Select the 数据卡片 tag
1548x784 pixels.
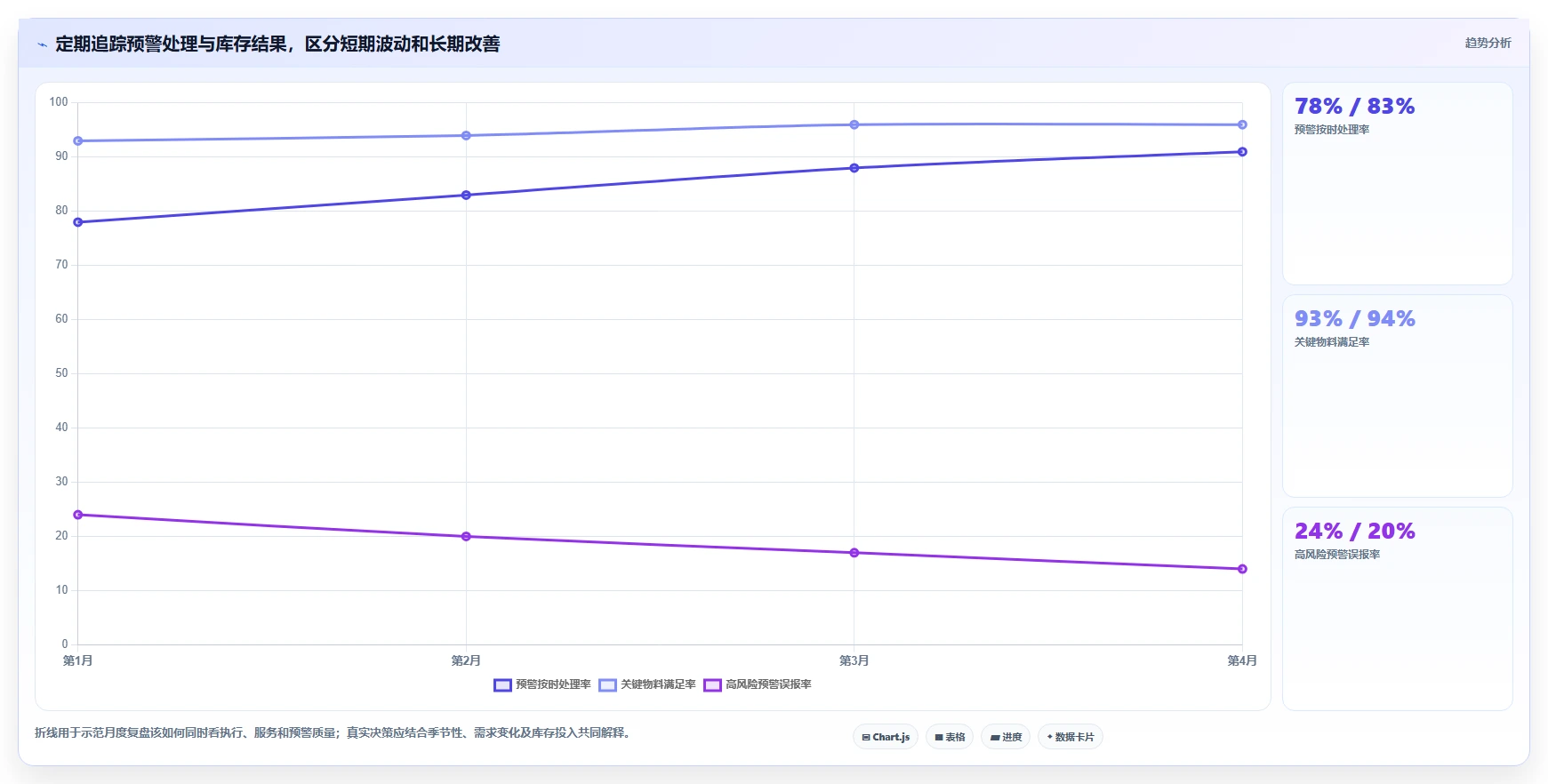[x=1071, y=737]
